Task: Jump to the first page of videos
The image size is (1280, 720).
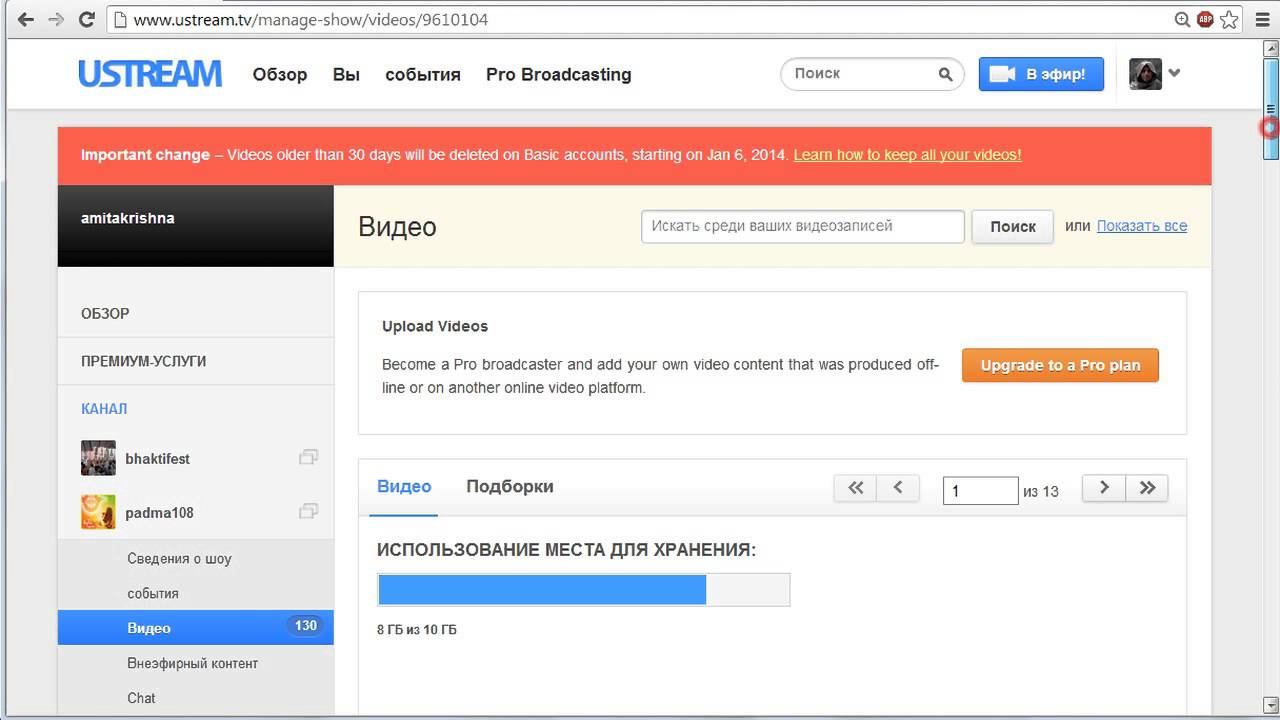Action: tap(855, 488)
